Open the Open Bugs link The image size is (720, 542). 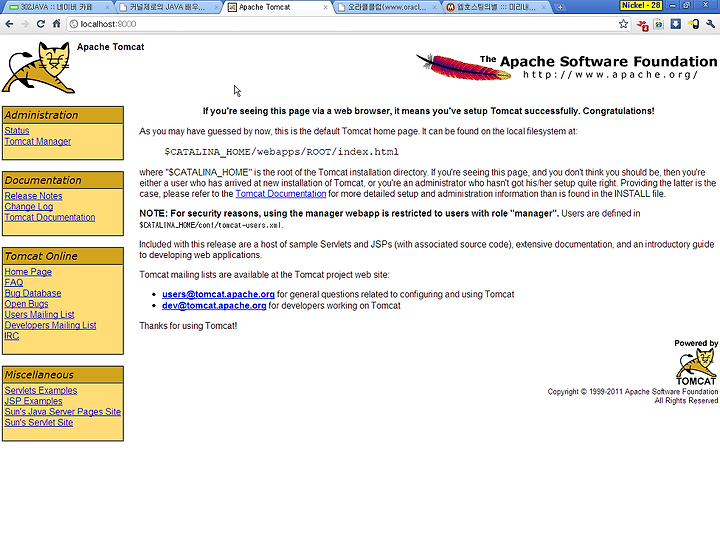[x=26, y=304]
